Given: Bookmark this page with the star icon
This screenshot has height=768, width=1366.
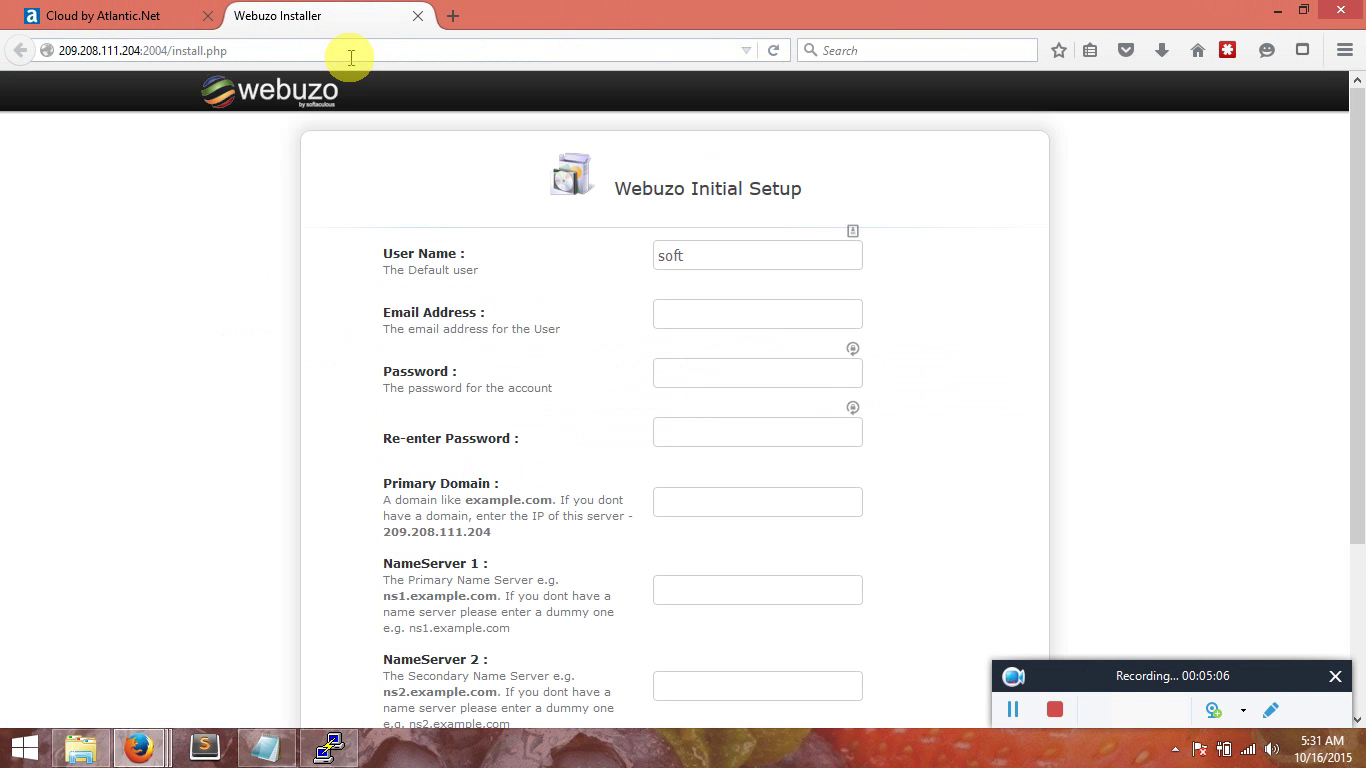Looking at the screenshot, I should coord(1059,50).
